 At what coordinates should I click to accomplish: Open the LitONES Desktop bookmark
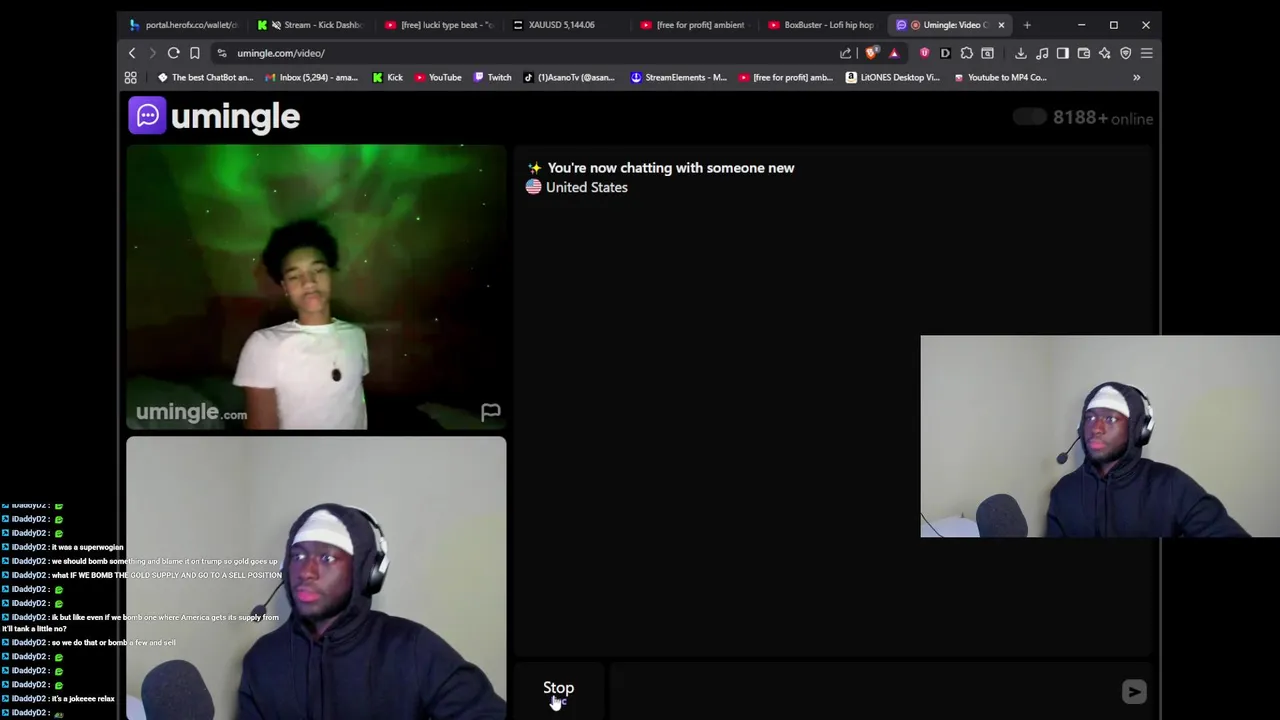click(x=892, y=77)
